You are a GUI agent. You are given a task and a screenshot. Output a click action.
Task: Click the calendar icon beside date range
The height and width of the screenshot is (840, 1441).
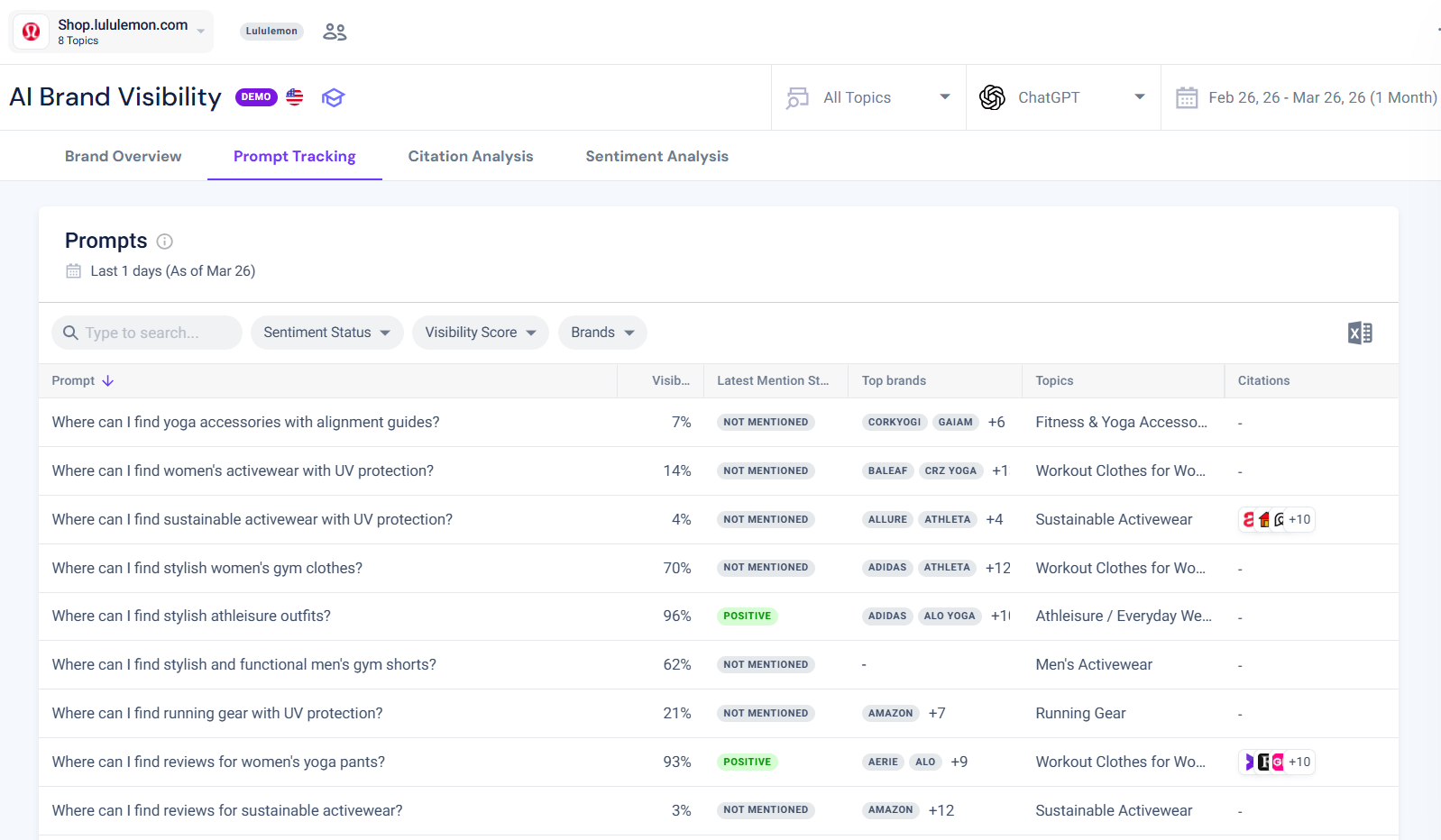pyautogui.click(x=1187, y=97)
